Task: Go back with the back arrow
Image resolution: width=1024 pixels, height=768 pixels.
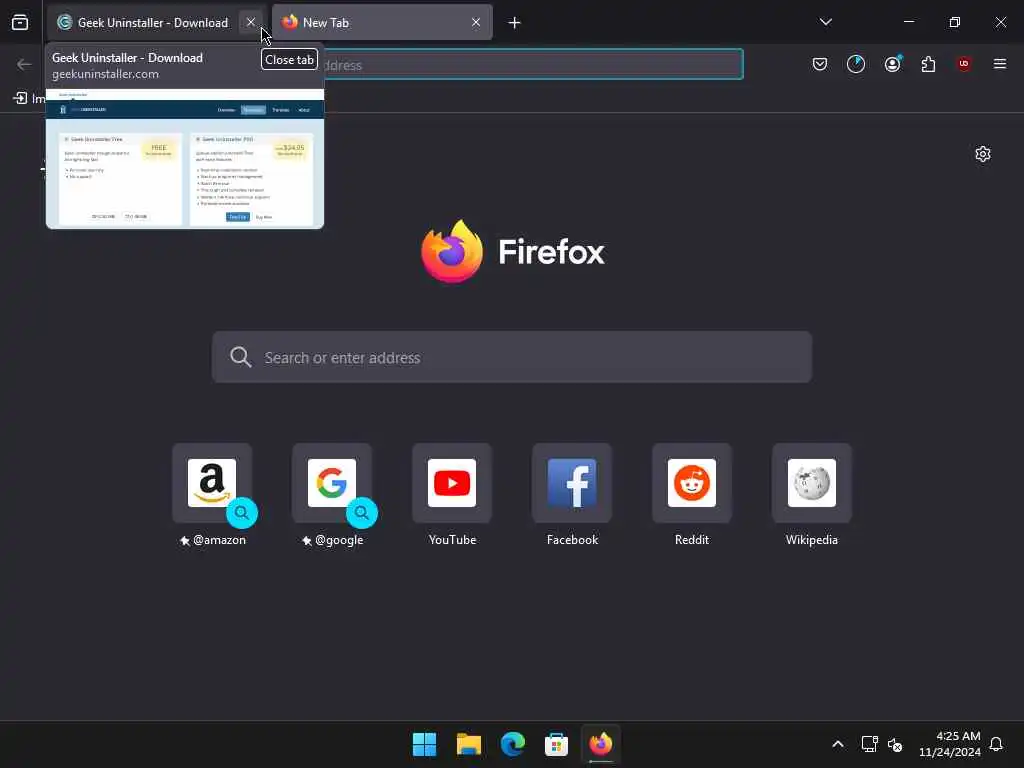Action: [24, 64]
